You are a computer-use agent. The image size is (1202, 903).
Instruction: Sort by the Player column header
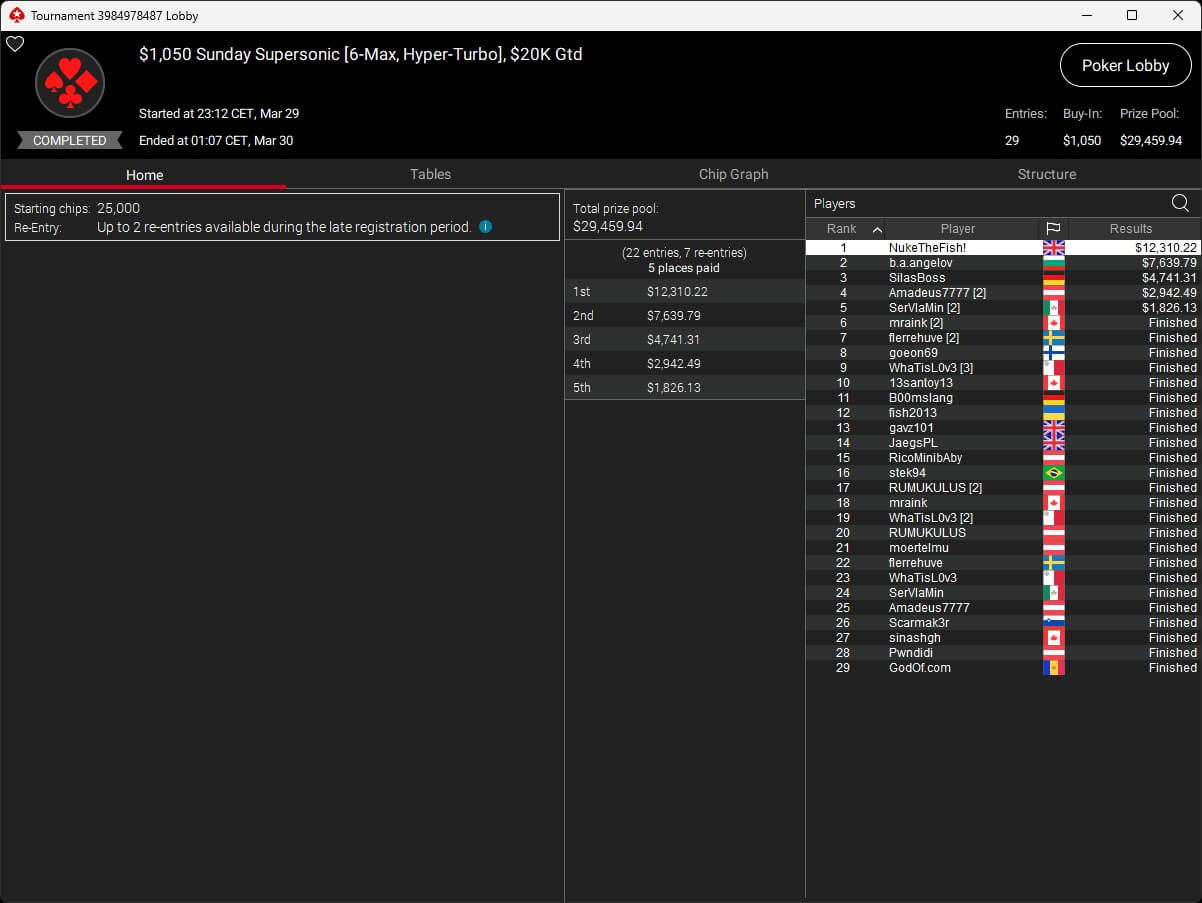pyautogui.click(x=957, y=229)
